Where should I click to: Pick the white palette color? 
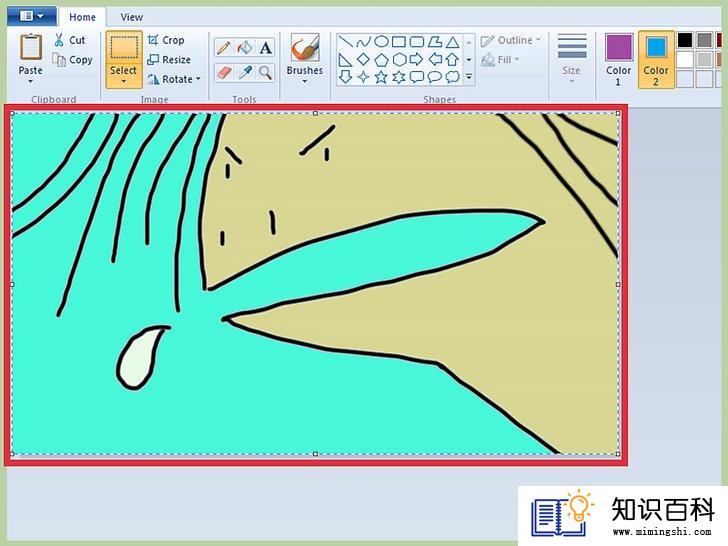coord(685,59)
